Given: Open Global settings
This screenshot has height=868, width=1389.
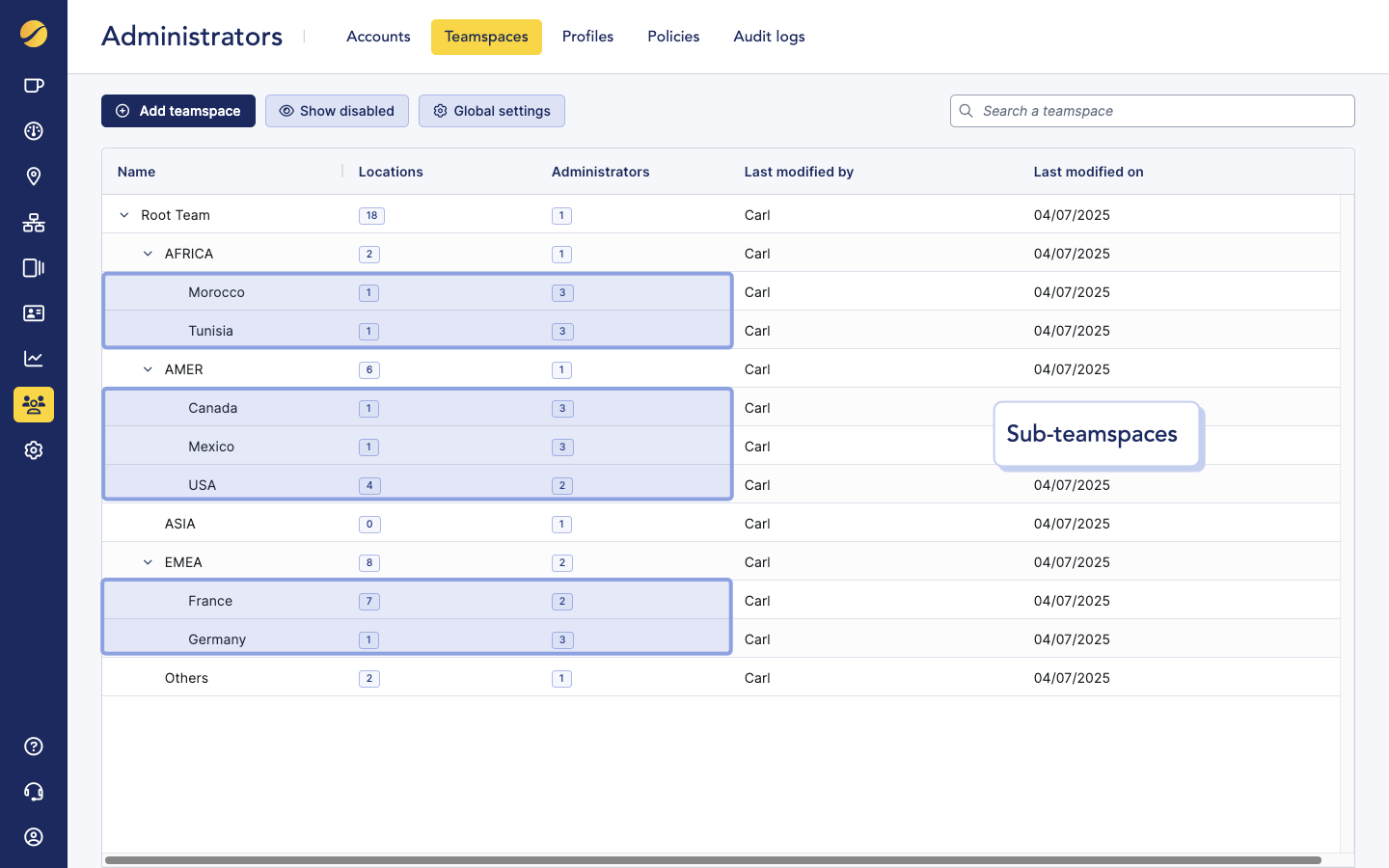Looking at the screenshot, I should [x=491, y=110].
